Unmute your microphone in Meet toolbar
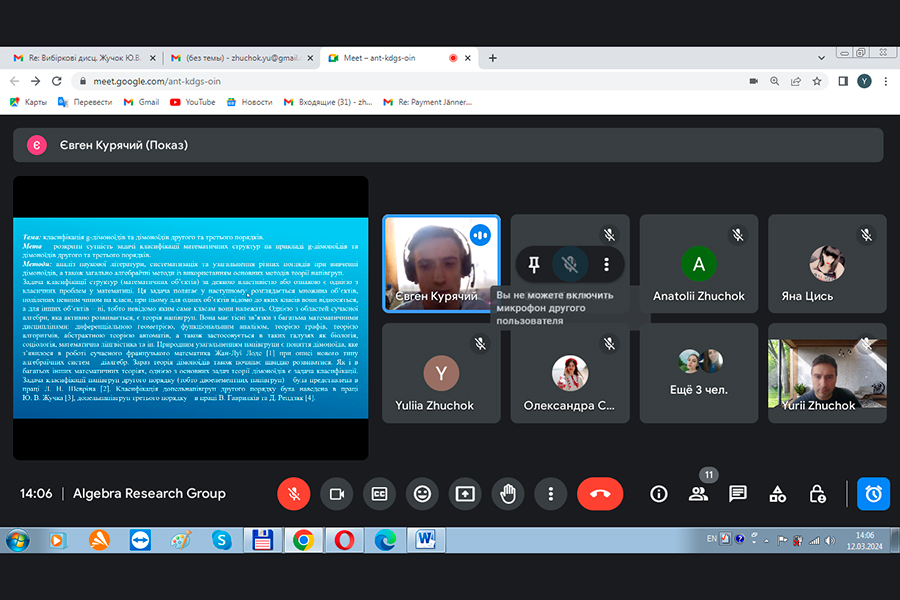The width and height of the screenshot is (900, 600). pos(294,494)
